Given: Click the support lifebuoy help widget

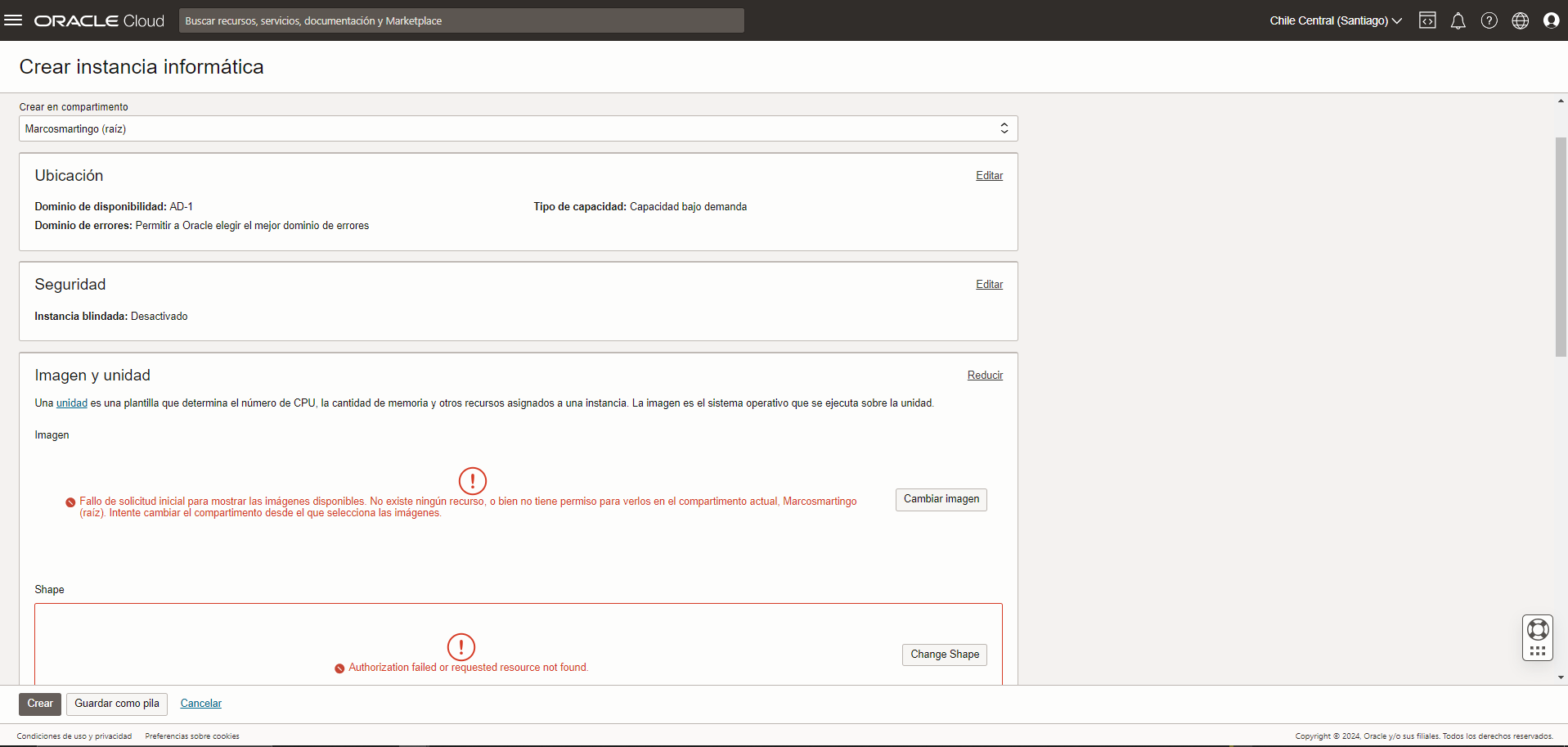Looking at the screenshot, I should pyautogui.click(x=1538, y=630).
